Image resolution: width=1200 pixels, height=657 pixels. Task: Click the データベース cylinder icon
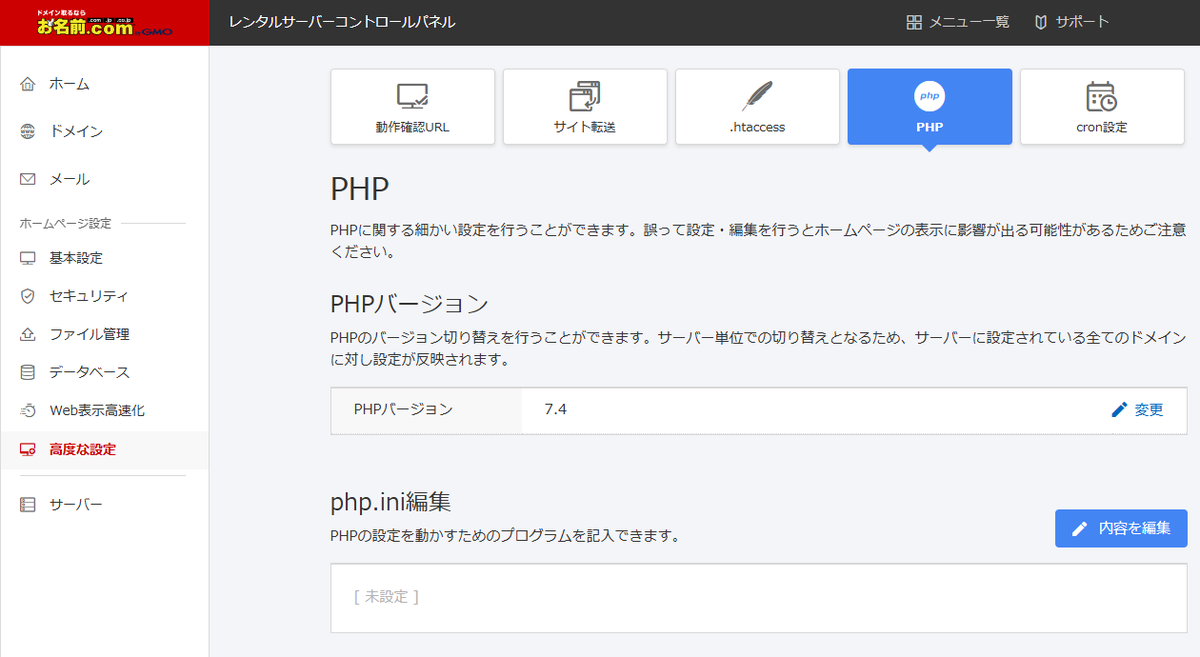tap(28, 372)
